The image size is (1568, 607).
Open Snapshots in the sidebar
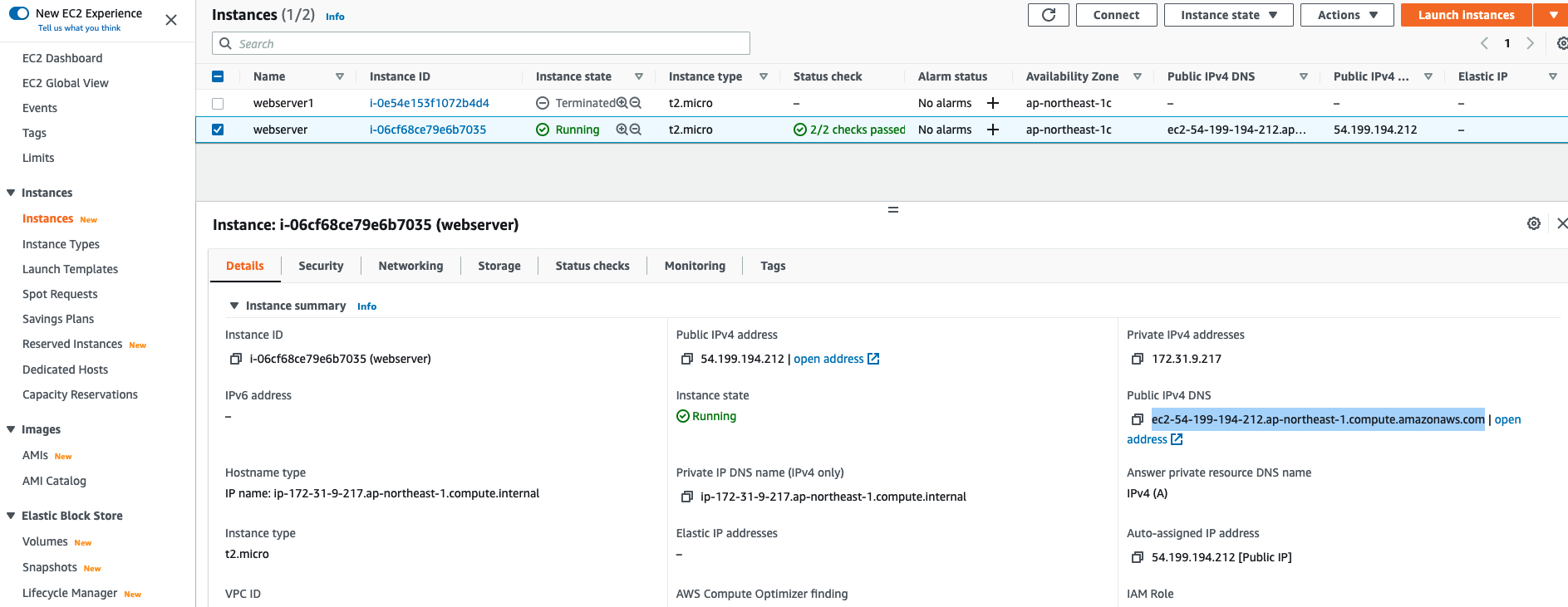[50, 567]
